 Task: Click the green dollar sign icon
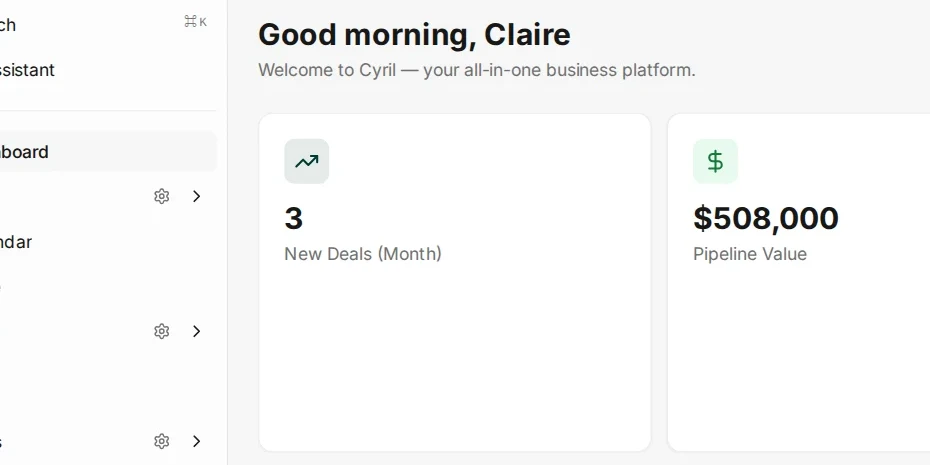click(x=715, y=161)
